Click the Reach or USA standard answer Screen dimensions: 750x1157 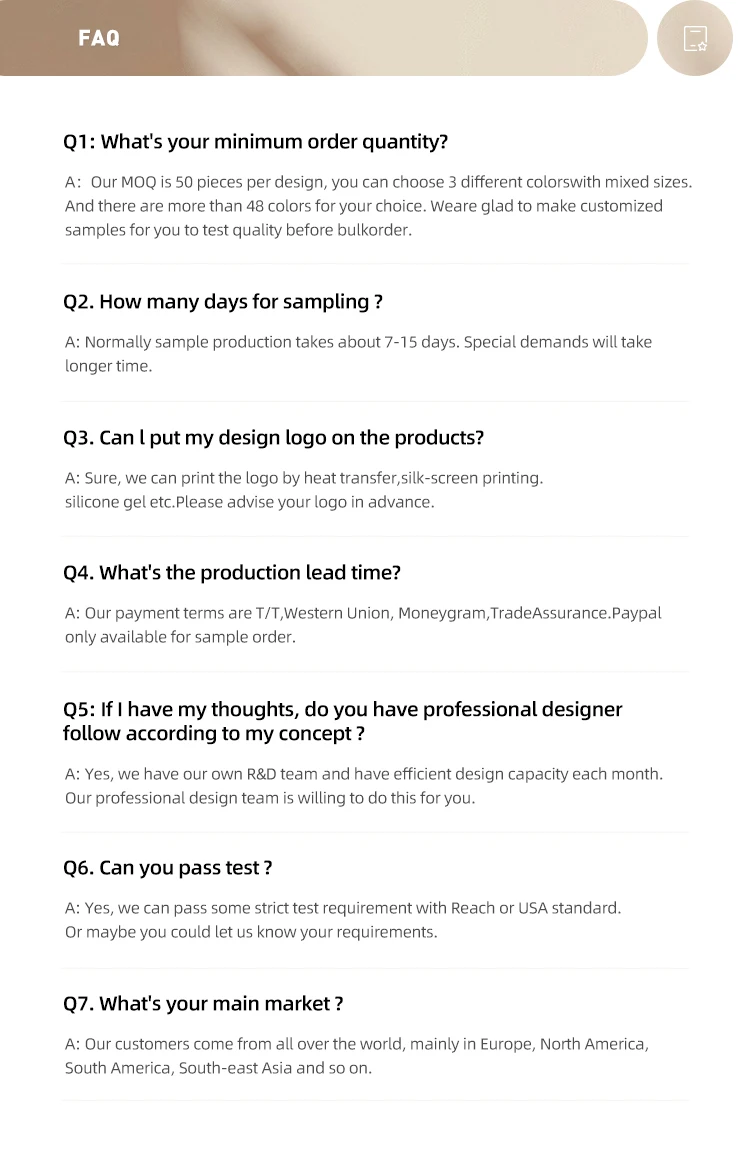343,908
